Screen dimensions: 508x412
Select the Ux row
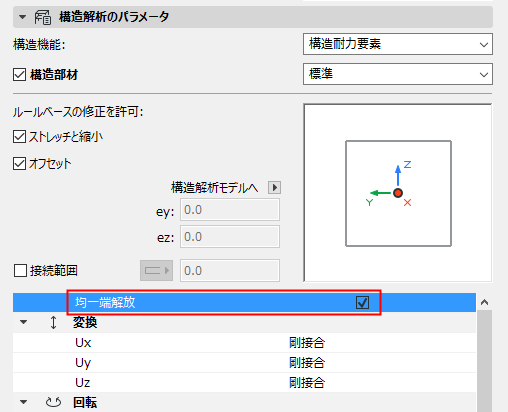[244, 343]
